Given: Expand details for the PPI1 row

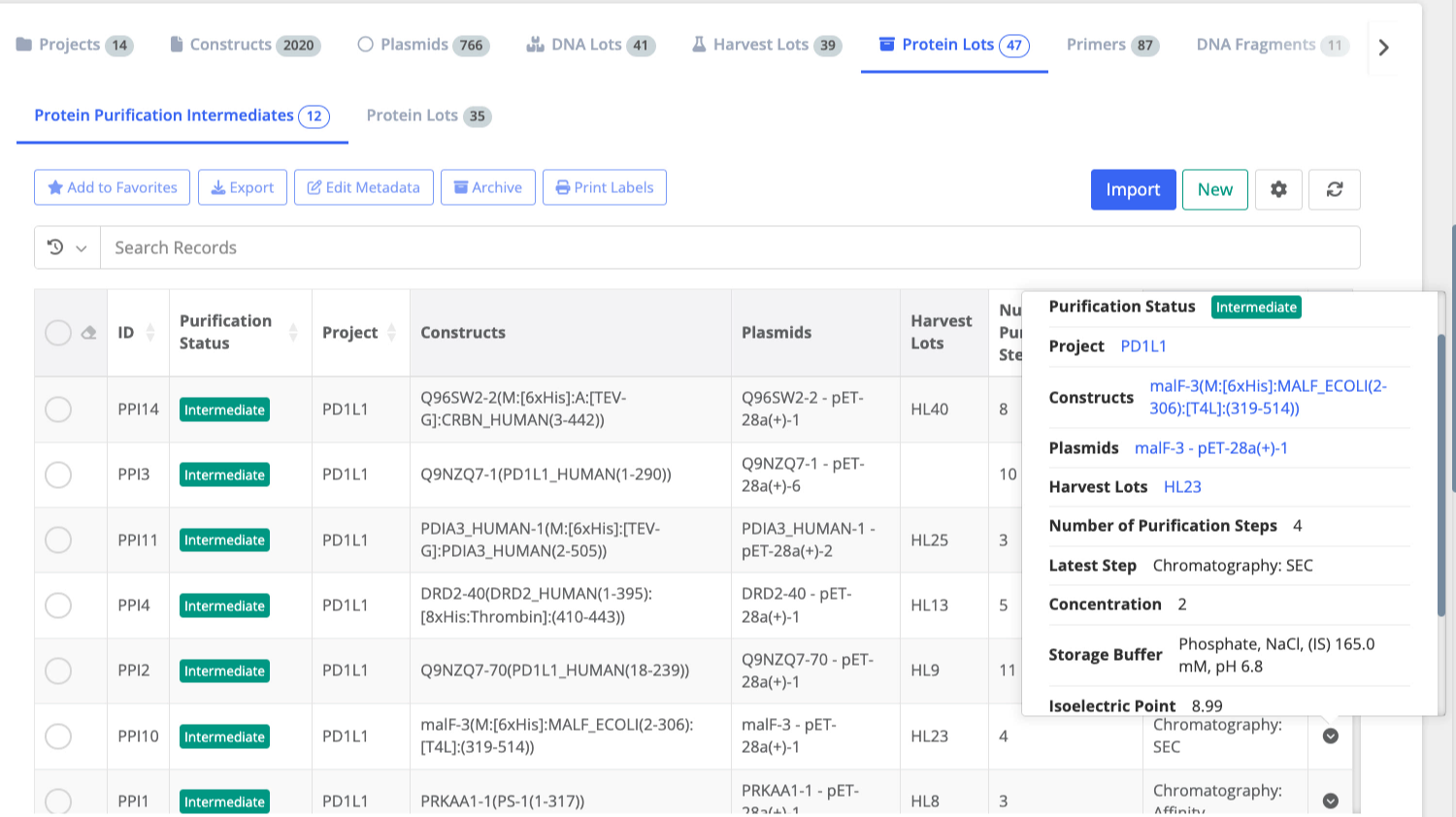Looking at the screenshot, I should [x=1330, y=801].
